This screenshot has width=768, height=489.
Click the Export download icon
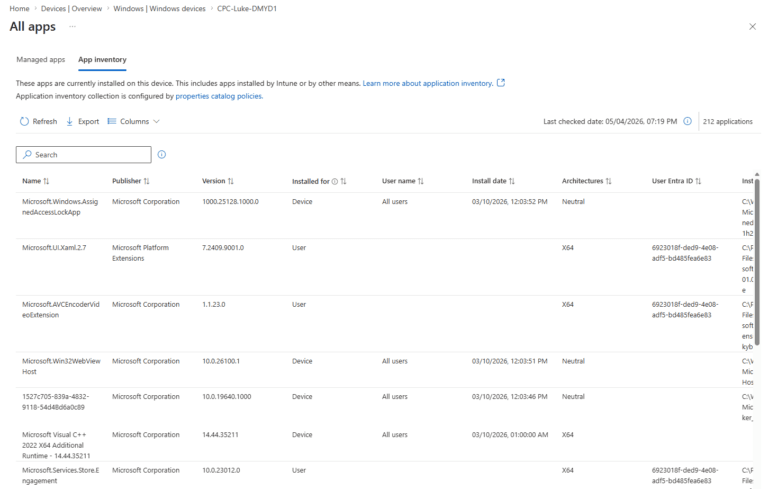70,122
